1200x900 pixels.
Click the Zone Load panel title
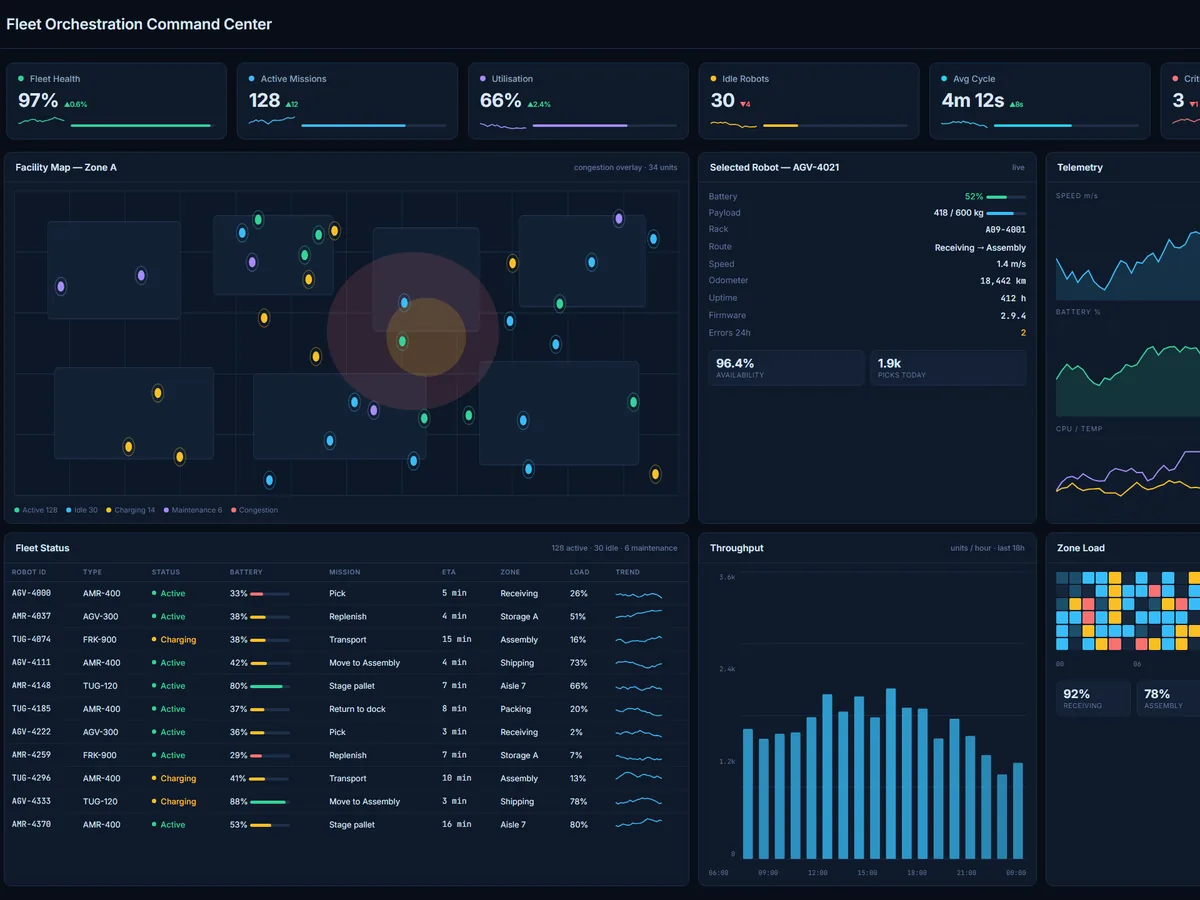coord(1081,548)
